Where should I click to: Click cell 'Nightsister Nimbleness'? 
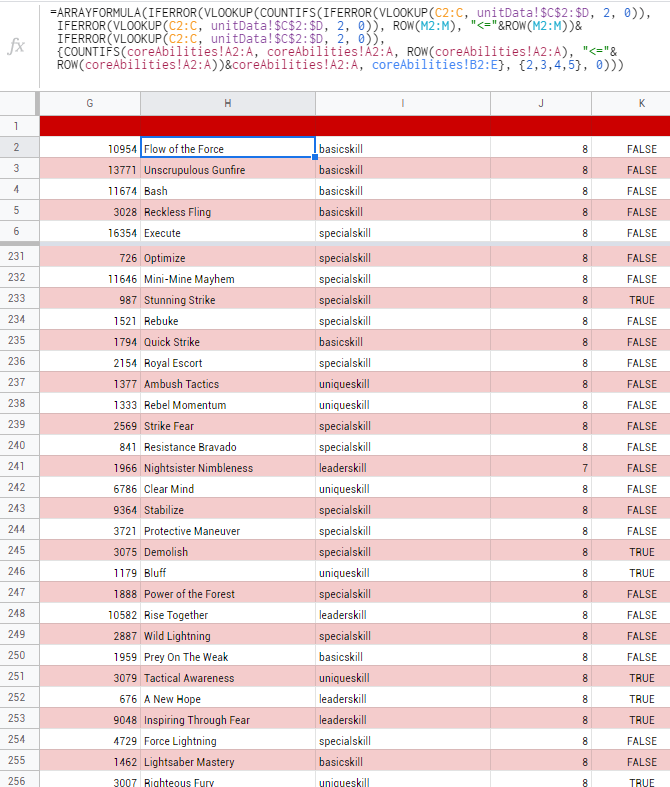[228, 468]
